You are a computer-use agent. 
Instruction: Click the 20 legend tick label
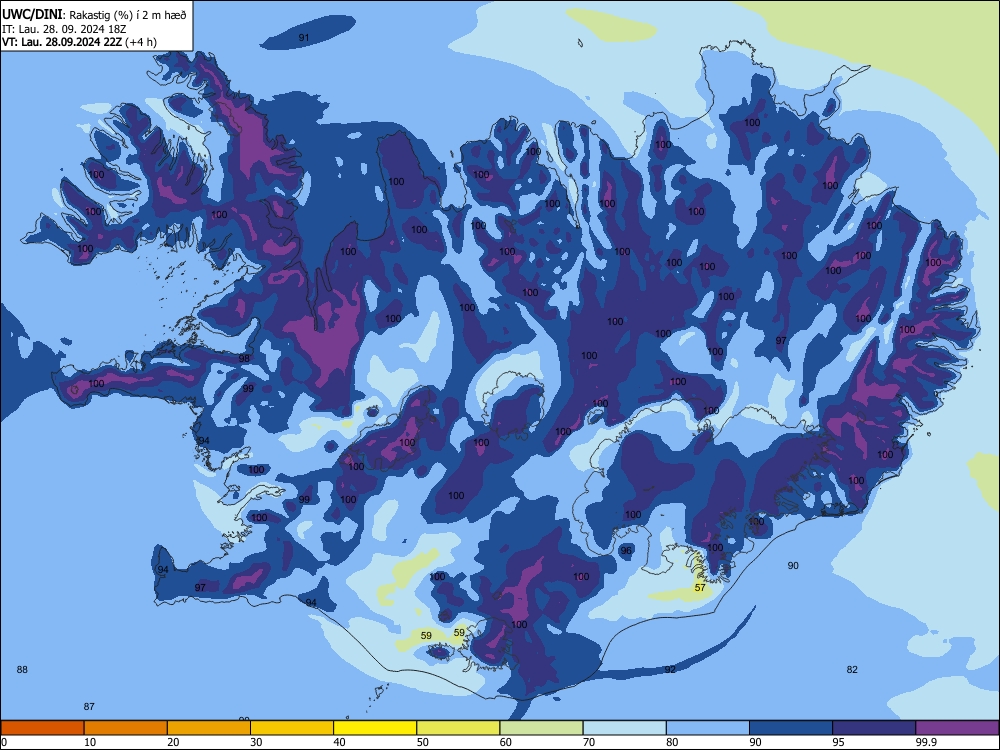(x=173, y=742)
